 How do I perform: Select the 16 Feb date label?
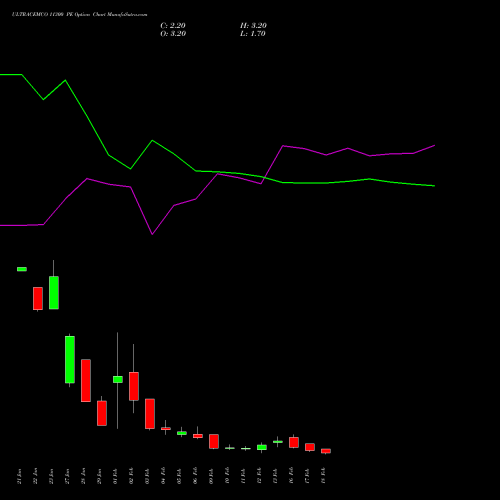291,476
